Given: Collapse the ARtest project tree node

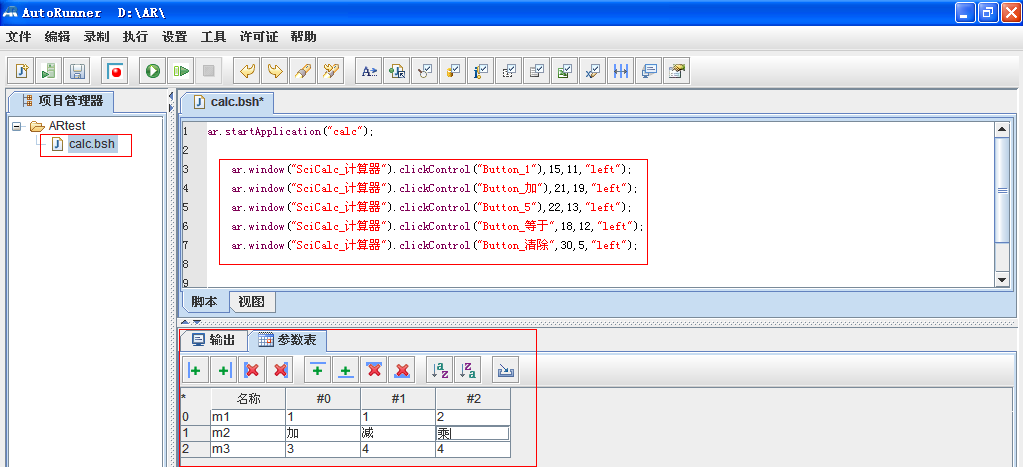Looking at the screenshot, I should pyautogui.click(x=17, y=127).
